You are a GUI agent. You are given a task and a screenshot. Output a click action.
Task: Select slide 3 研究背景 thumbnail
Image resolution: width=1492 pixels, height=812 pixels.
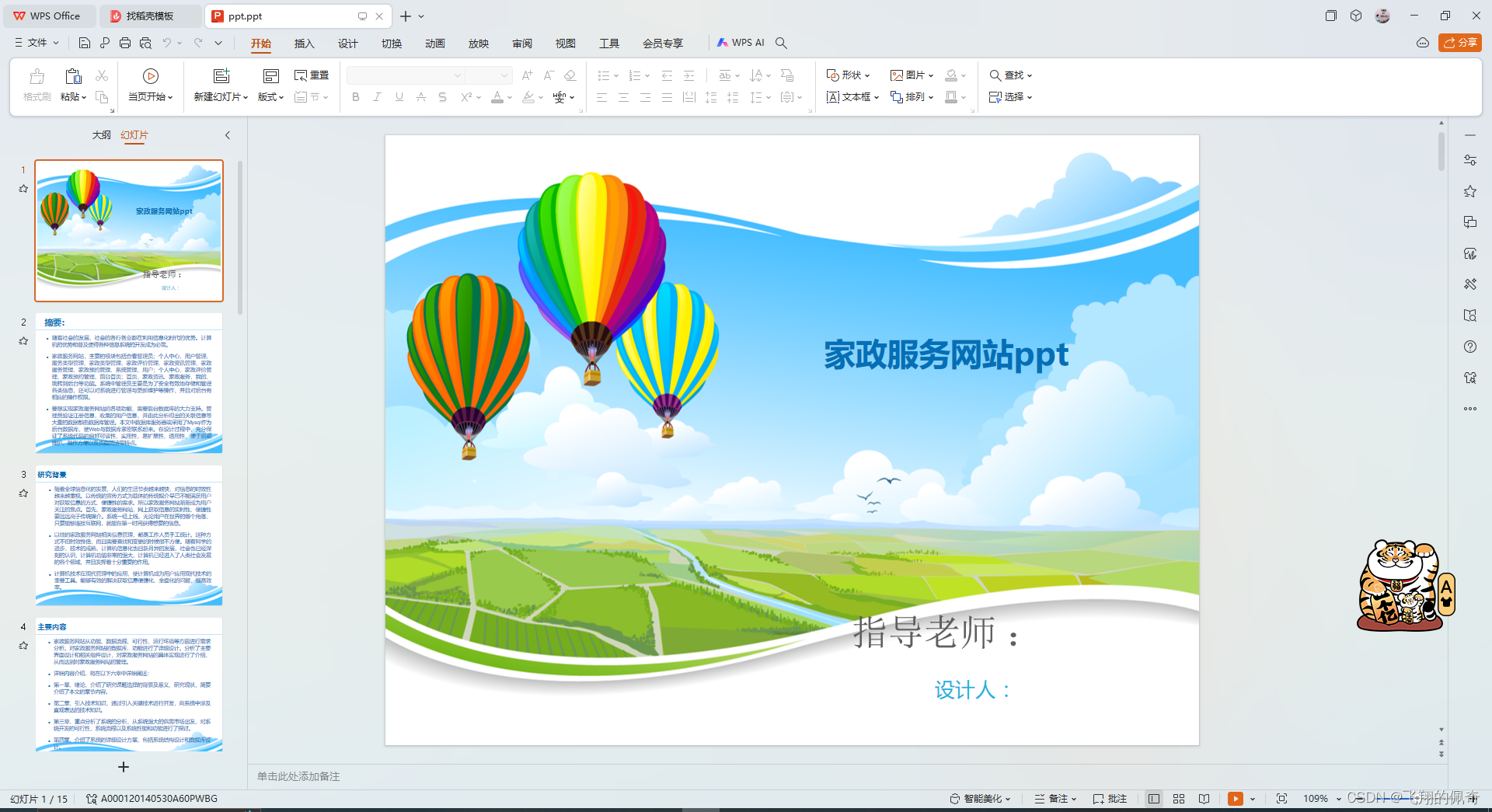click(129, 535)
